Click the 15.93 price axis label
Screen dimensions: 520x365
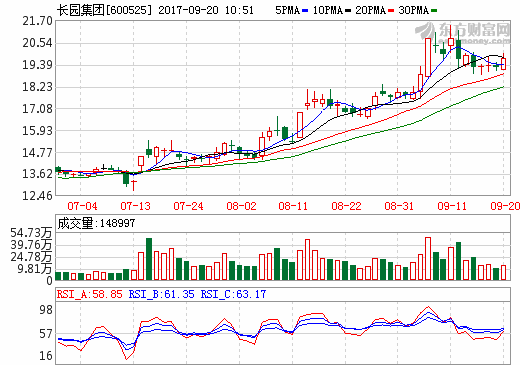[37, 131]
